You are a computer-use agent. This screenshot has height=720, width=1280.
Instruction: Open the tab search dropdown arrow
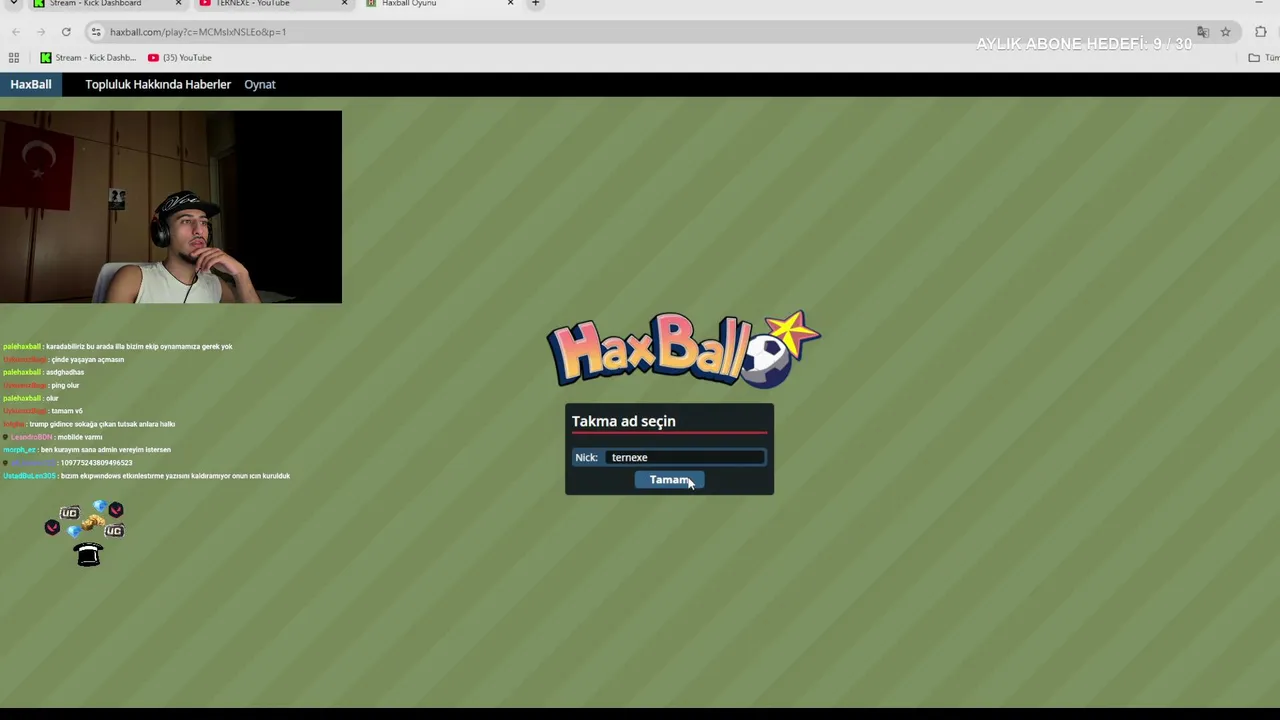(14, 4)
